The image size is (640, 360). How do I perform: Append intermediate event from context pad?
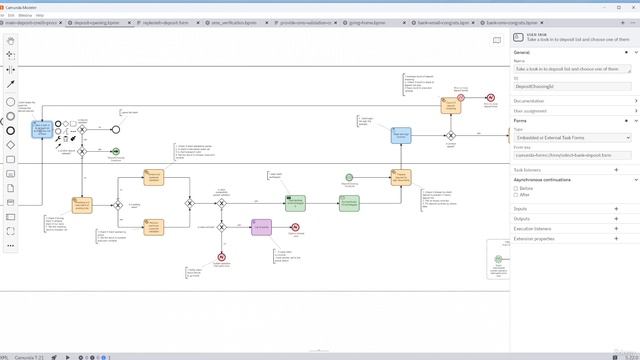(x=58, y=131)
